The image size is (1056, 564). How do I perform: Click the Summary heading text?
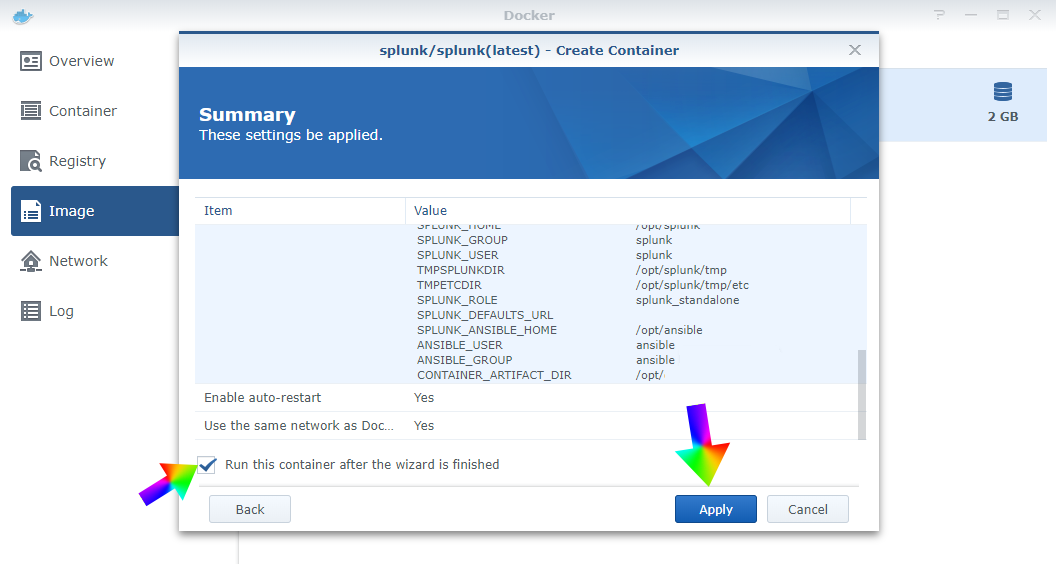(247, 115)
